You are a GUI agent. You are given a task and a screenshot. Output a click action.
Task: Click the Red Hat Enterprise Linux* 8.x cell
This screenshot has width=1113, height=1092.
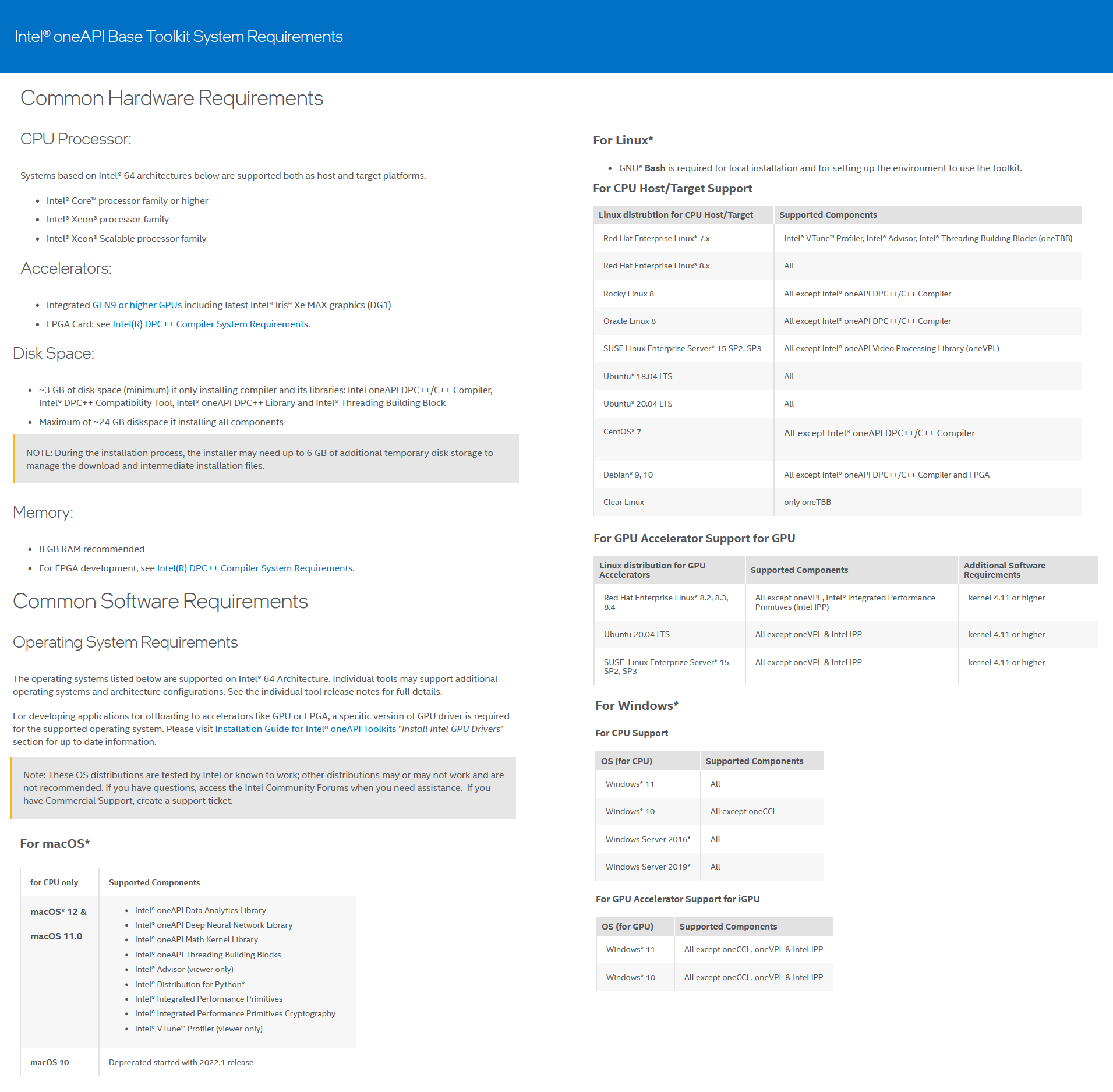click(684, 266)
